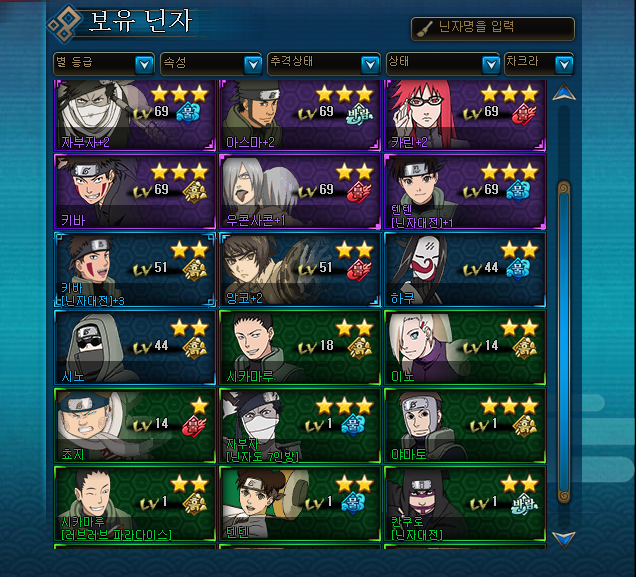Select the 앙코+2 ninja card

point(300,269)
